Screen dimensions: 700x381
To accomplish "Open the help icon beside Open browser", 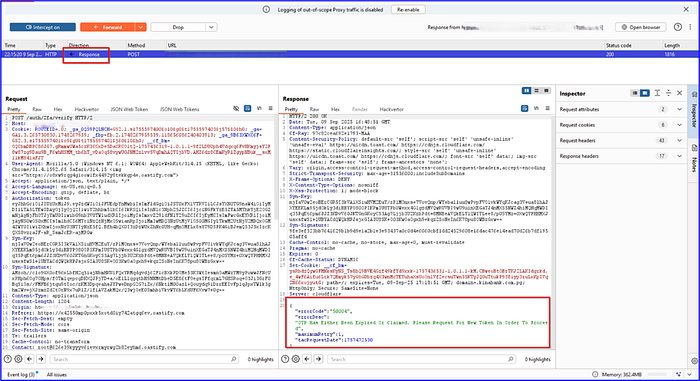I will [x=678, y=27].
